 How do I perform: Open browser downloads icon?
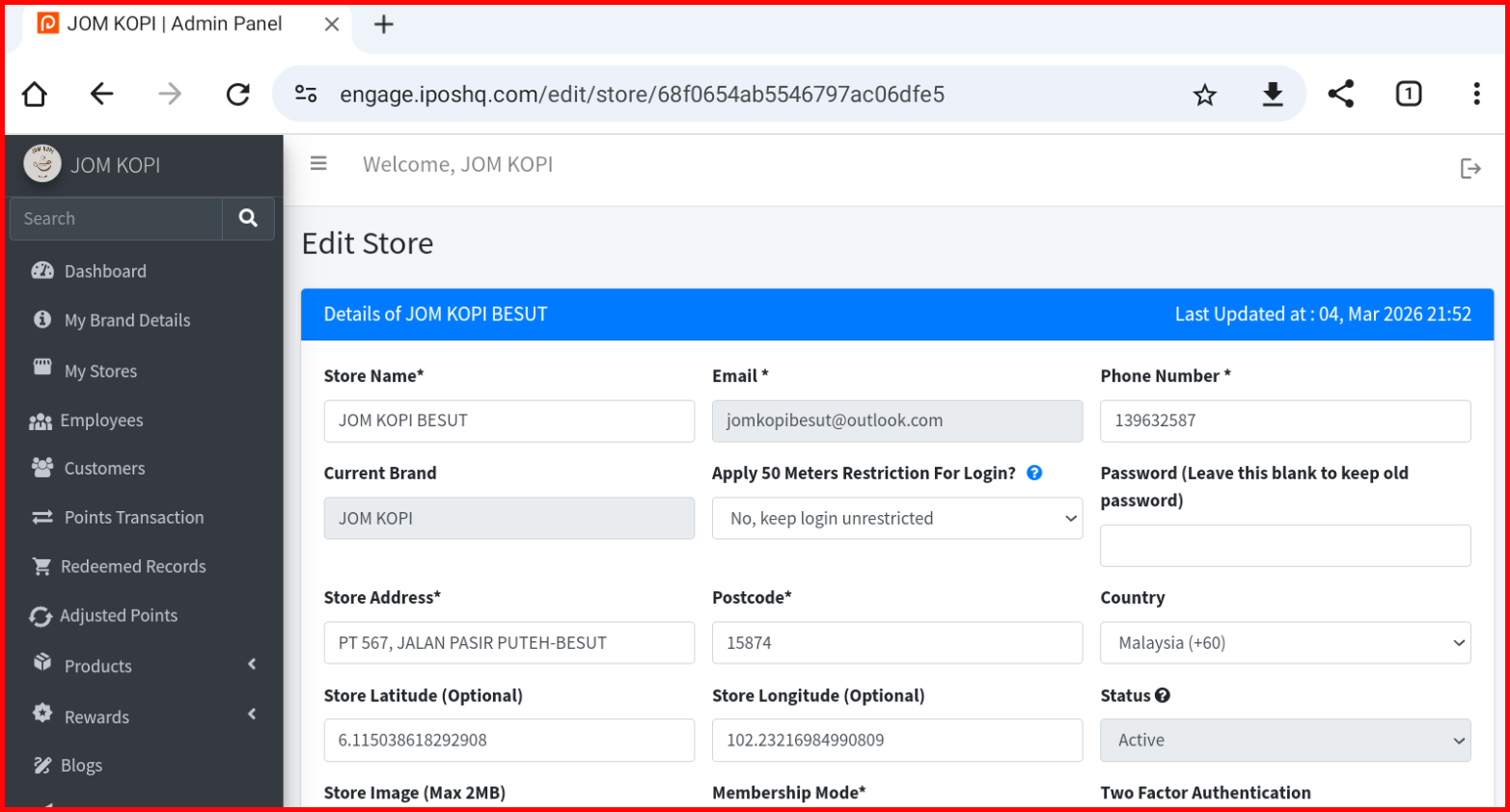pyautogui.click(x=1273, y=95)
